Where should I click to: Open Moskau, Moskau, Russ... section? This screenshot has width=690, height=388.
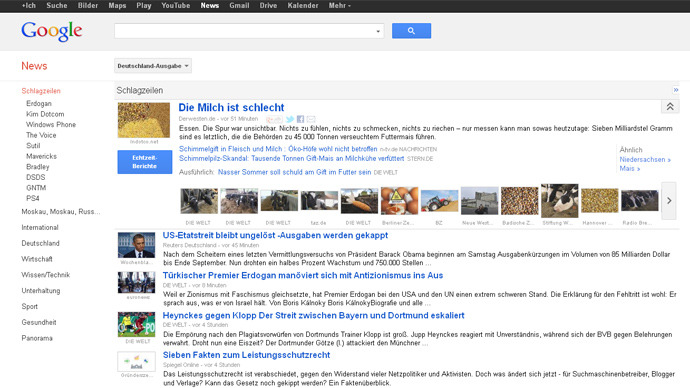(61, 212)
